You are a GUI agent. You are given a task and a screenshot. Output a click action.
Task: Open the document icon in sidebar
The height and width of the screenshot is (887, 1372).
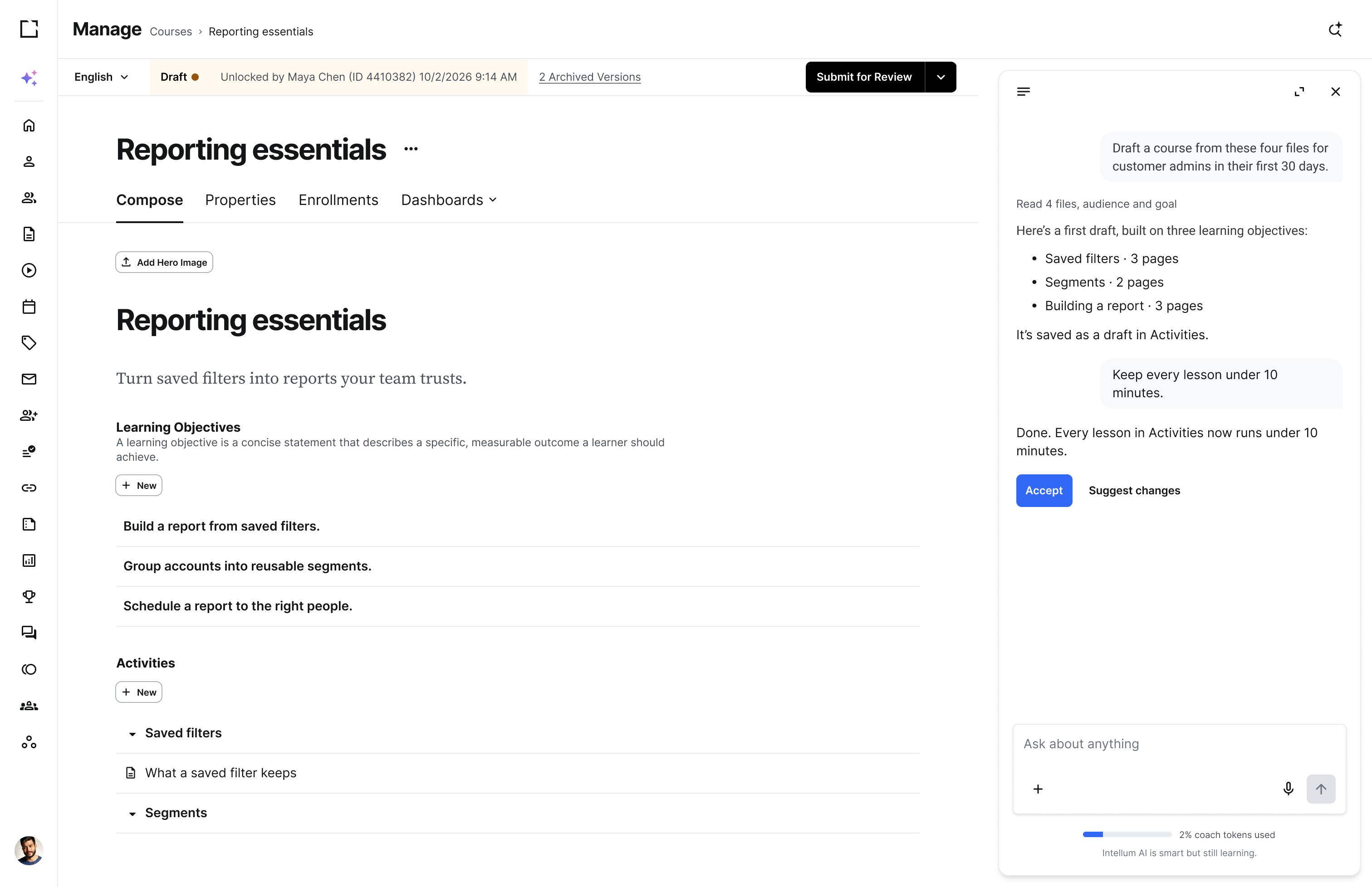pos(29,234)
